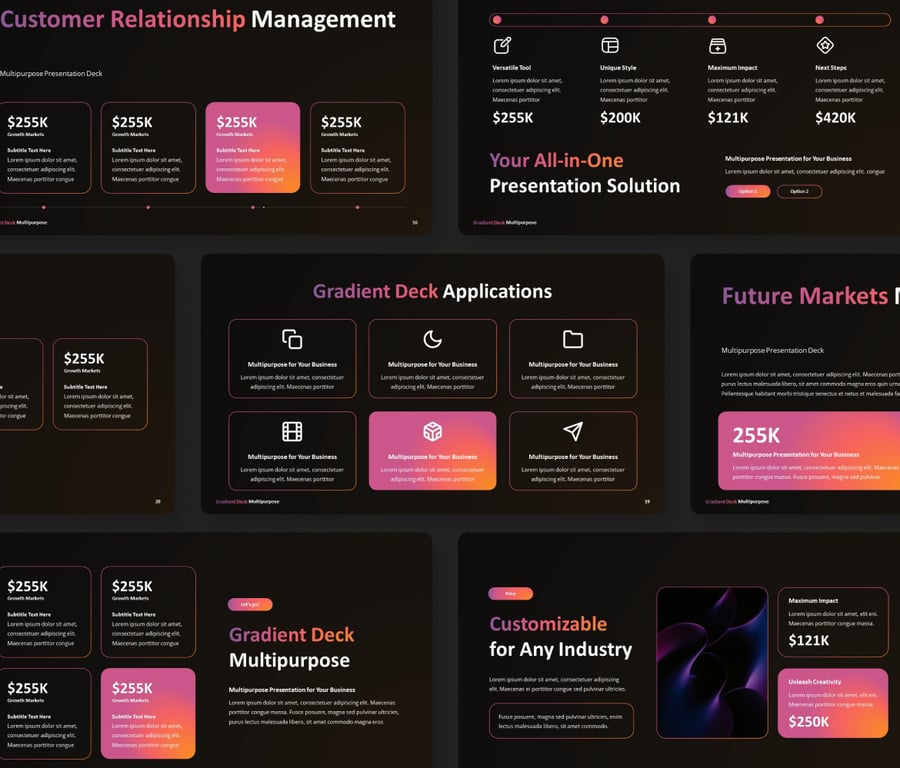Select the abstract purple wave image
Image resolution: width=900 pixels, height=768 pixels.
711,662
